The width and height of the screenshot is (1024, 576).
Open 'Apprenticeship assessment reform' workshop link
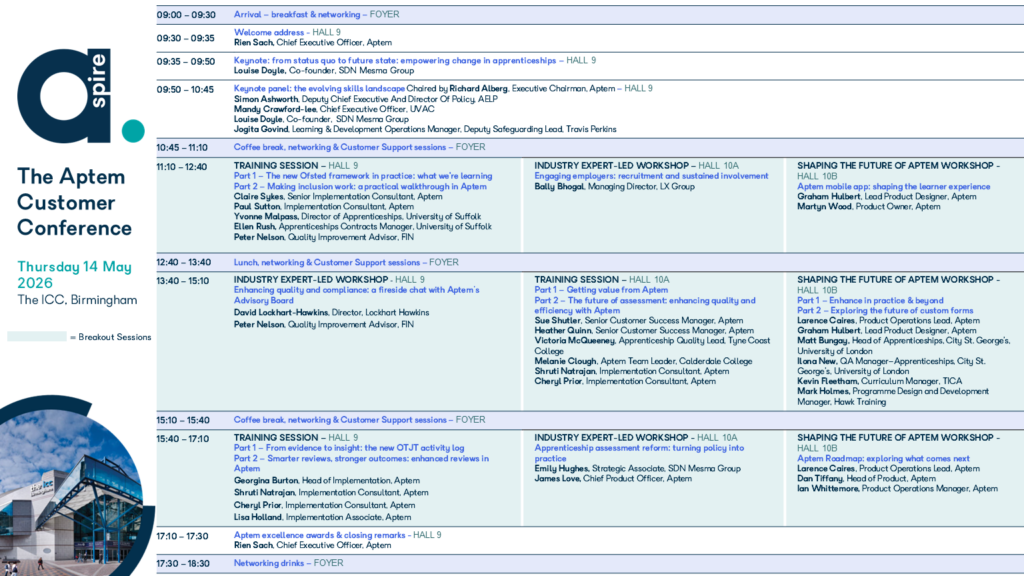(x=639, y=453)
